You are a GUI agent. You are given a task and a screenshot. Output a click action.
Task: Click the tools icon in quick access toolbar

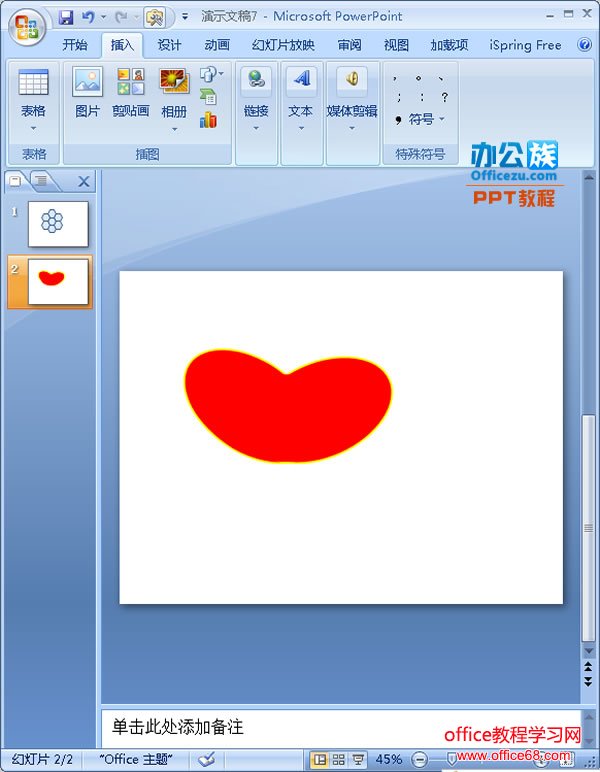point(155,18)
